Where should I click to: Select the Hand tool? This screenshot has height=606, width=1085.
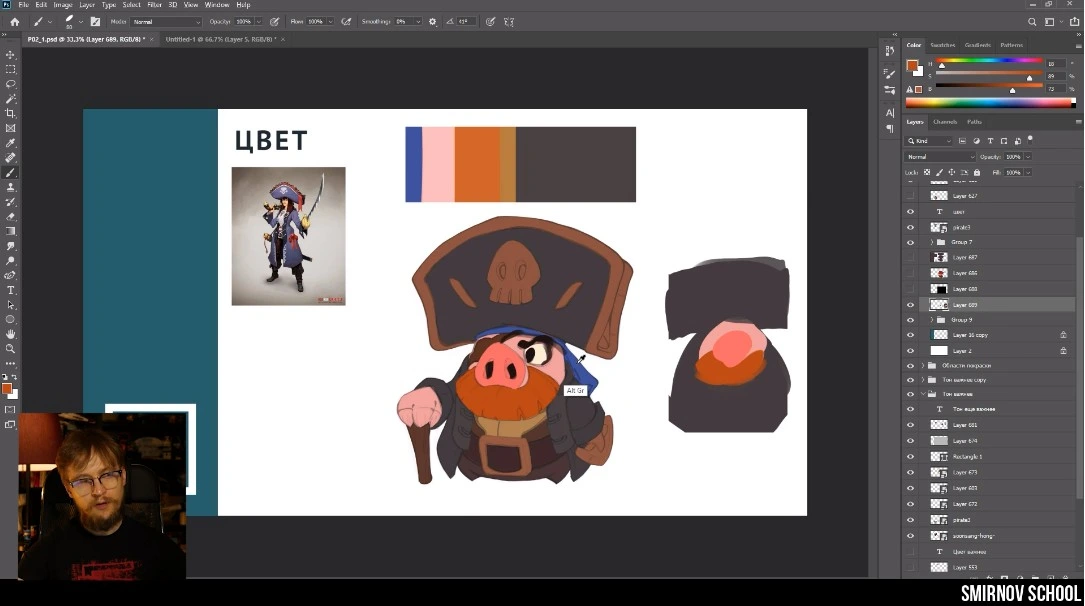click(11, 334)
